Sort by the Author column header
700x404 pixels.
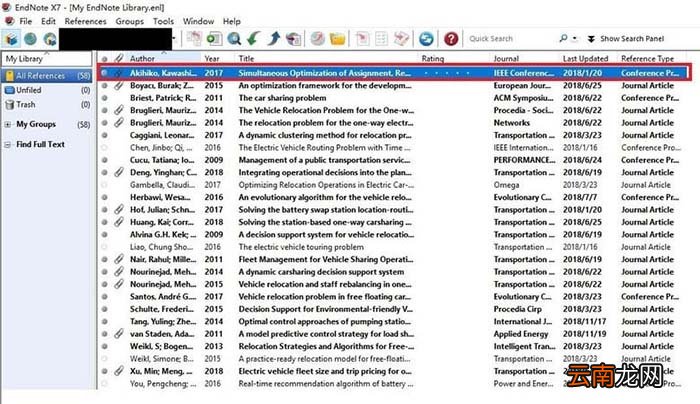pyautogui.click(x=163, y=58)
